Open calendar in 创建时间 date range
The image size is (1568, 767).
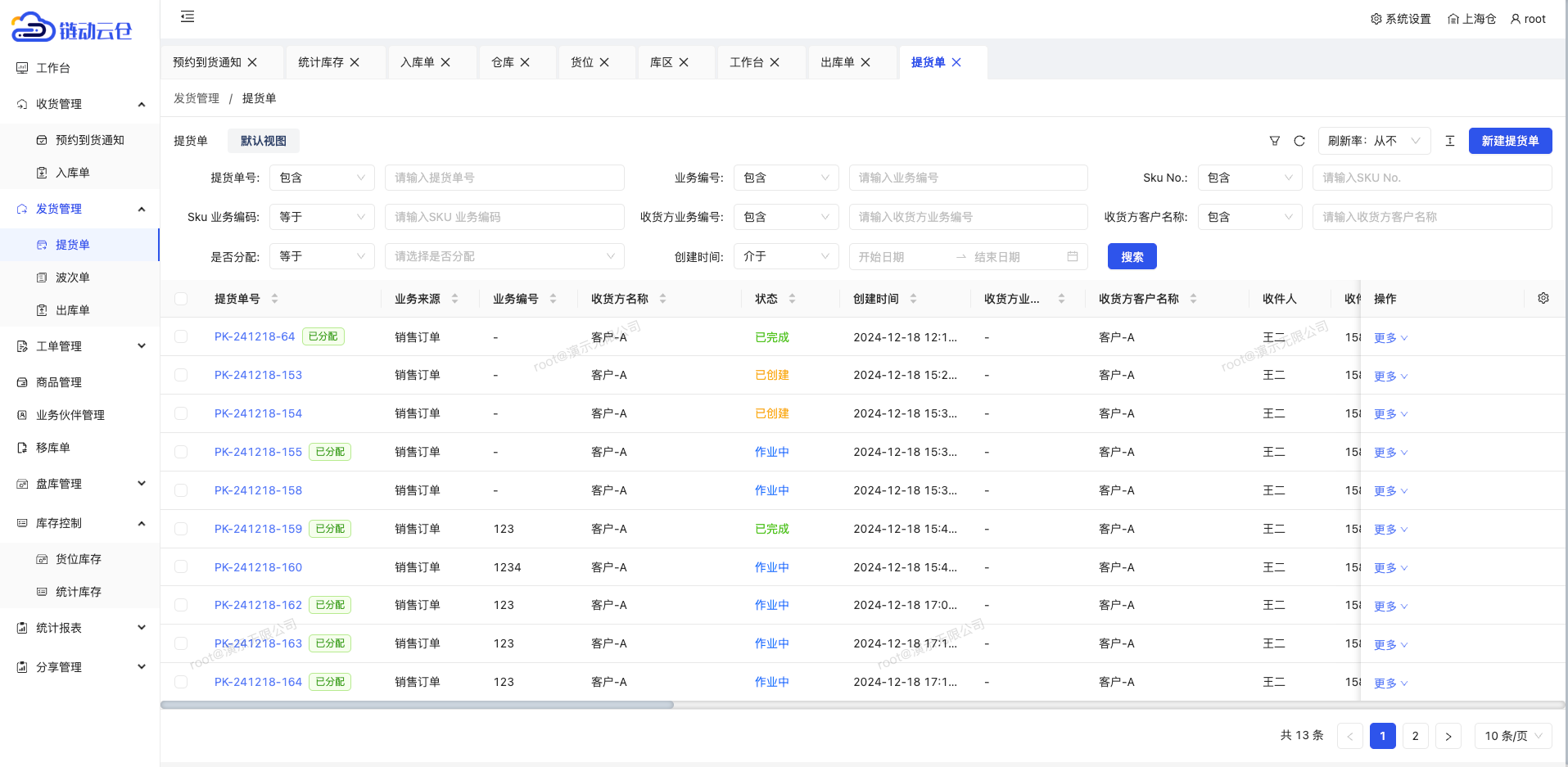tap(1072, 257)
